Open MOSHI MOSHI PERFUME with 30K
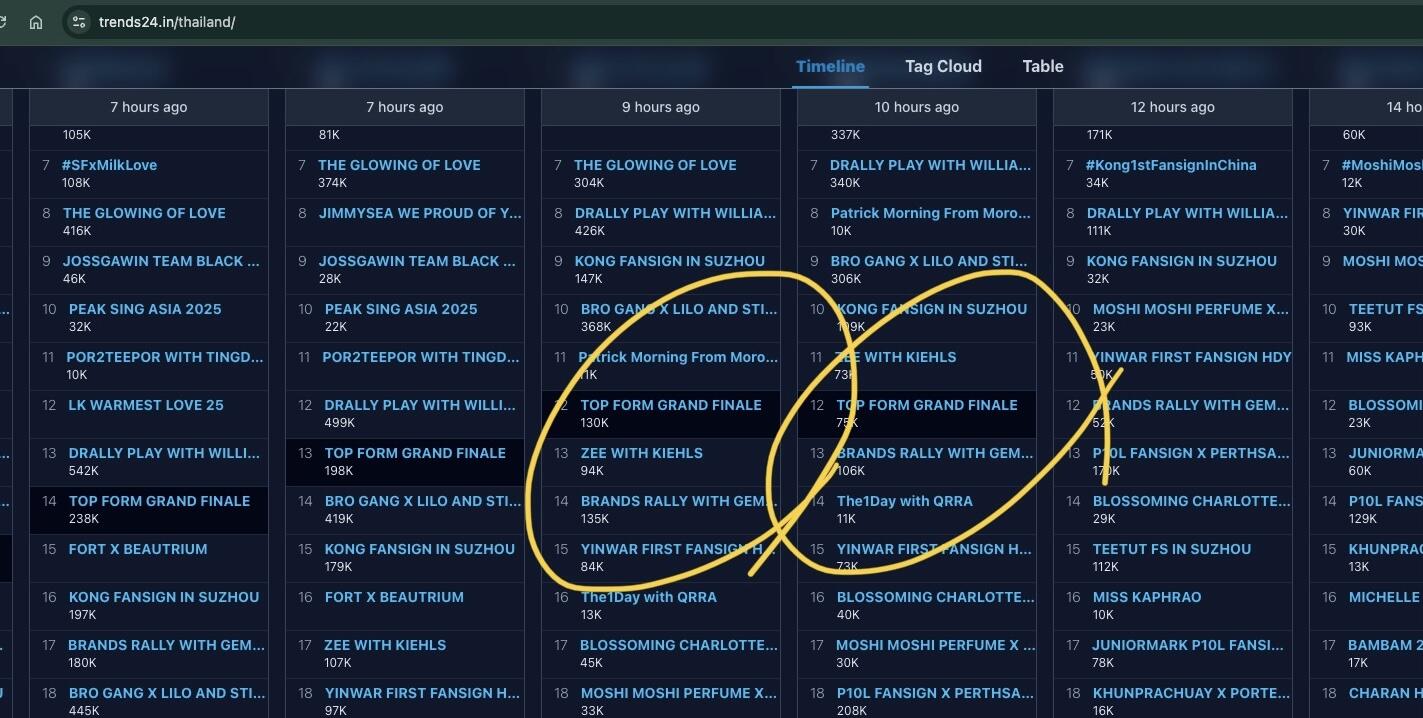1423x718 pixels. click(935, 645)
